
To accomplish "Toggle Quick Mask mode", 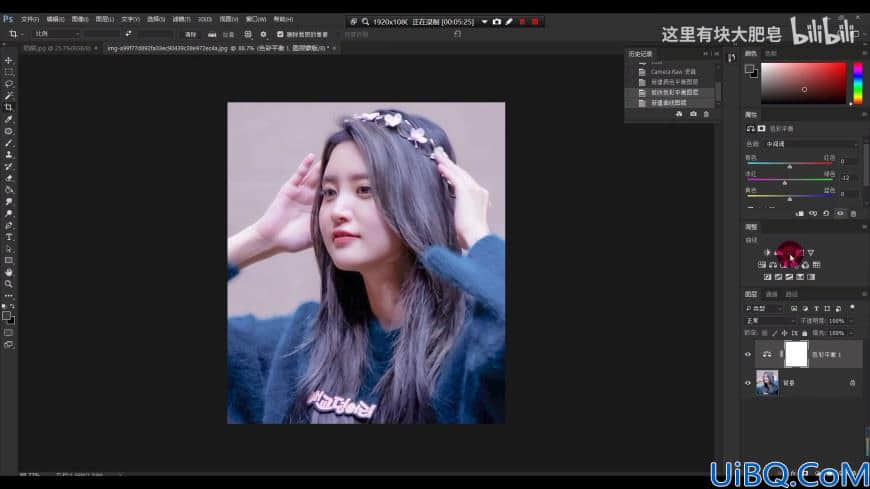I will coord(8,332).
